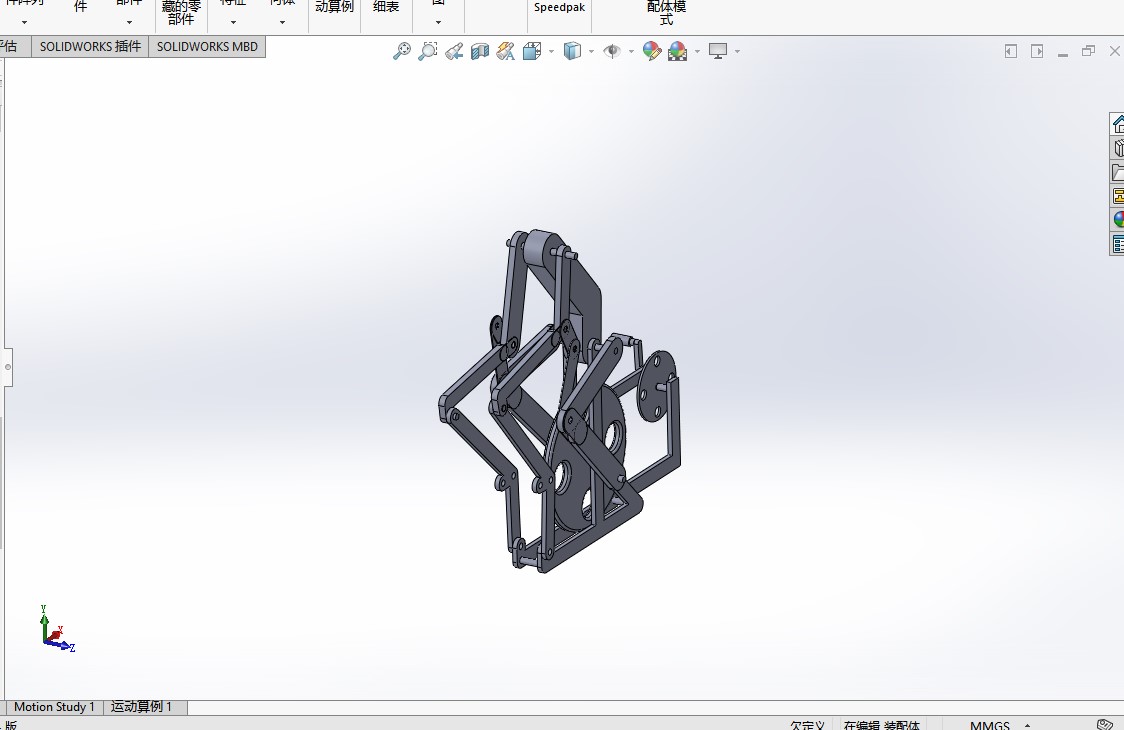The image size is (1124, 730).
Task: Click the left-pointing panel arrow button
Action: pyautogui.click(x=1011, y=51)
